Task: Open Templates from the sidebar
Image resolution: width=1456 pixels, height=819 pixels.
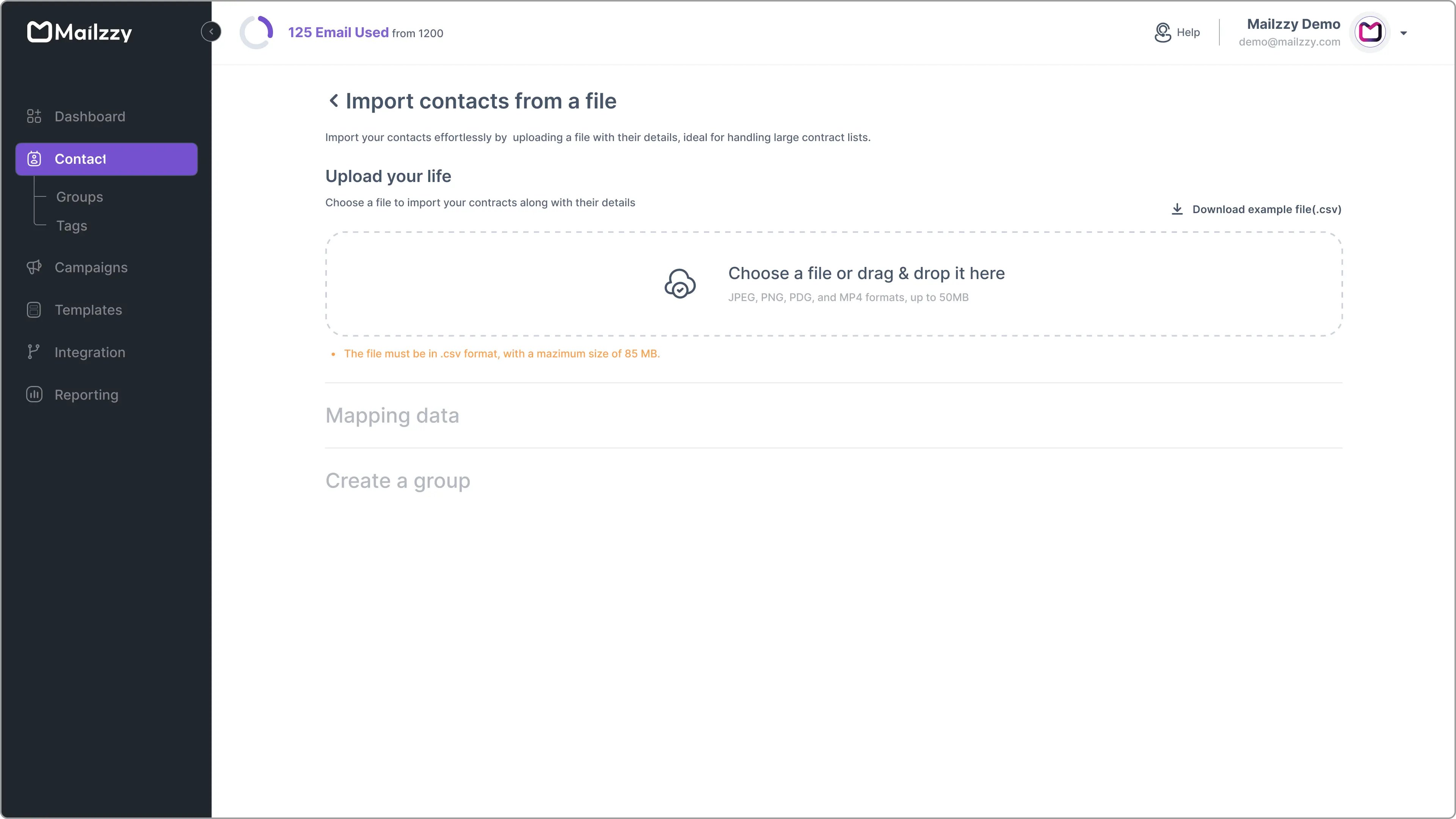Action: click(88, 310)
